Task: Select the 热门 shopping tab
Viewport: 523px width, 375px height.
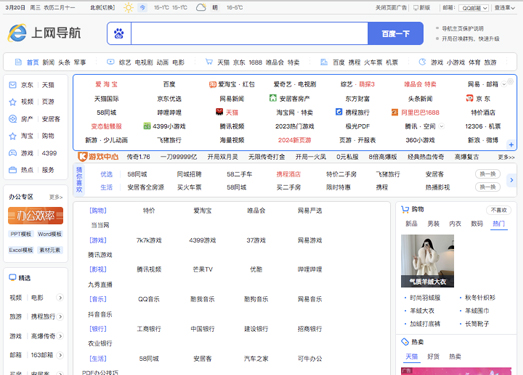Action: 499,224
